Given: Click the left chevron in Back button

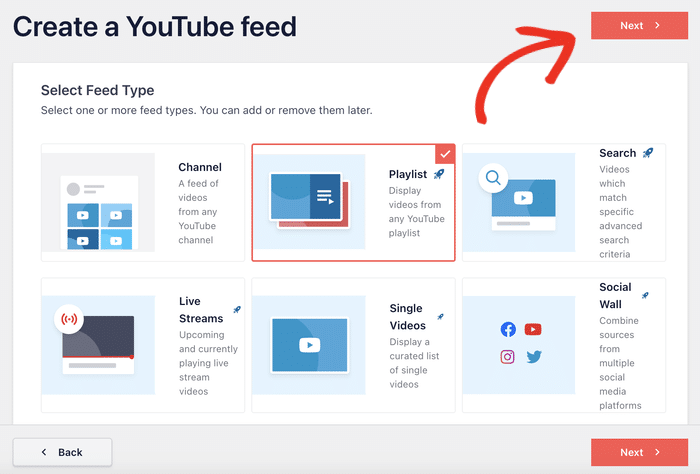Looking at the screenshot, I should coord(44,452).
